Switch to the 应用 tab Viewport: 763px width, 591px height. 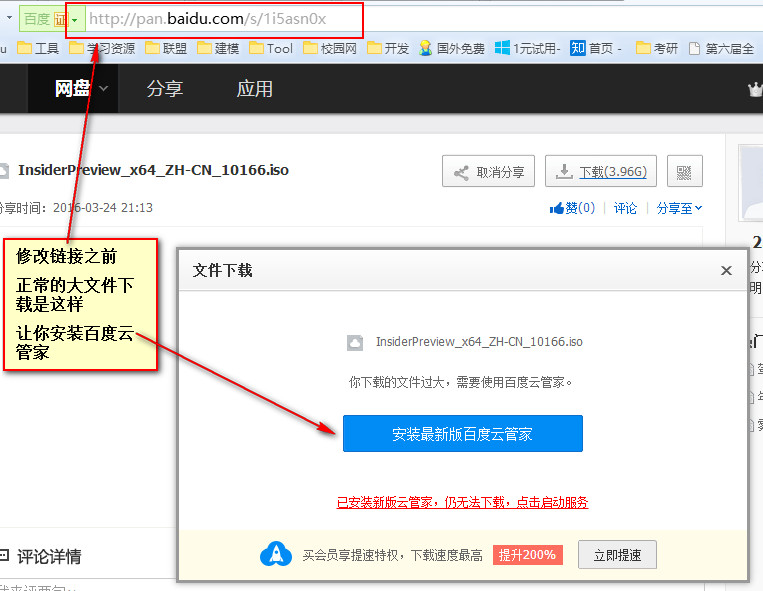254,89
